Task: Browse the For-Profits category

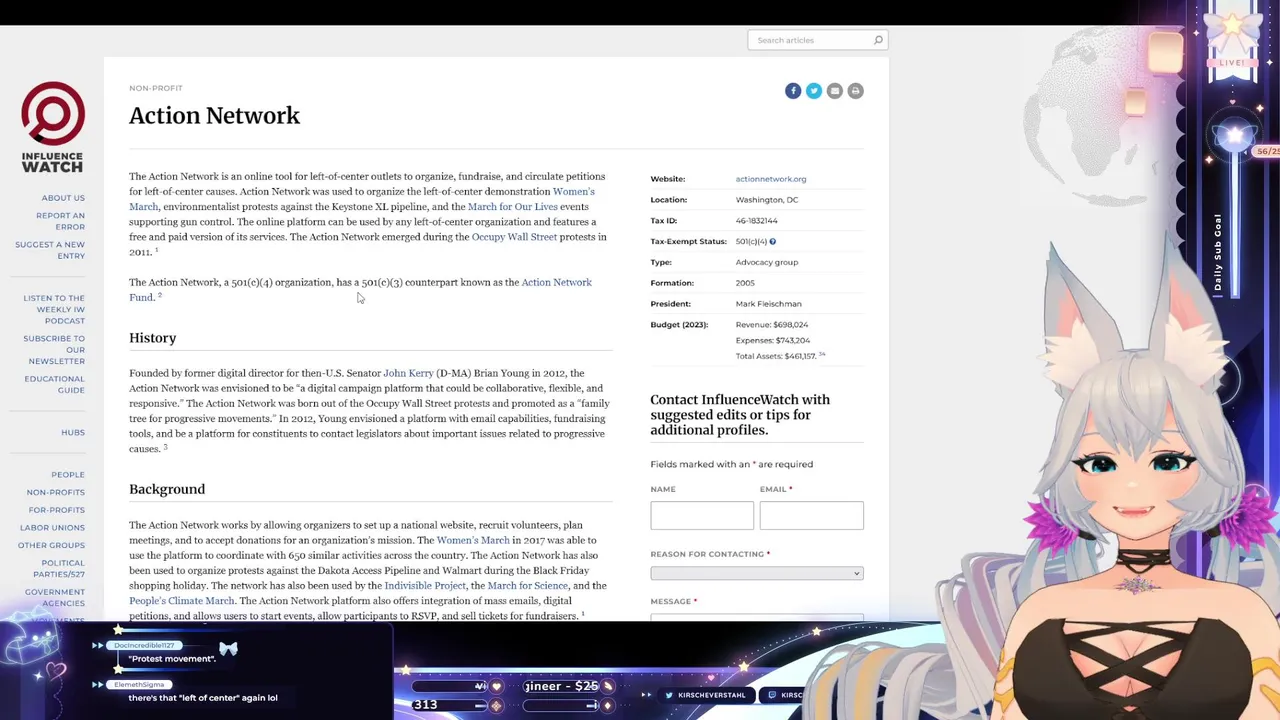Action: [x=57, y=510]
